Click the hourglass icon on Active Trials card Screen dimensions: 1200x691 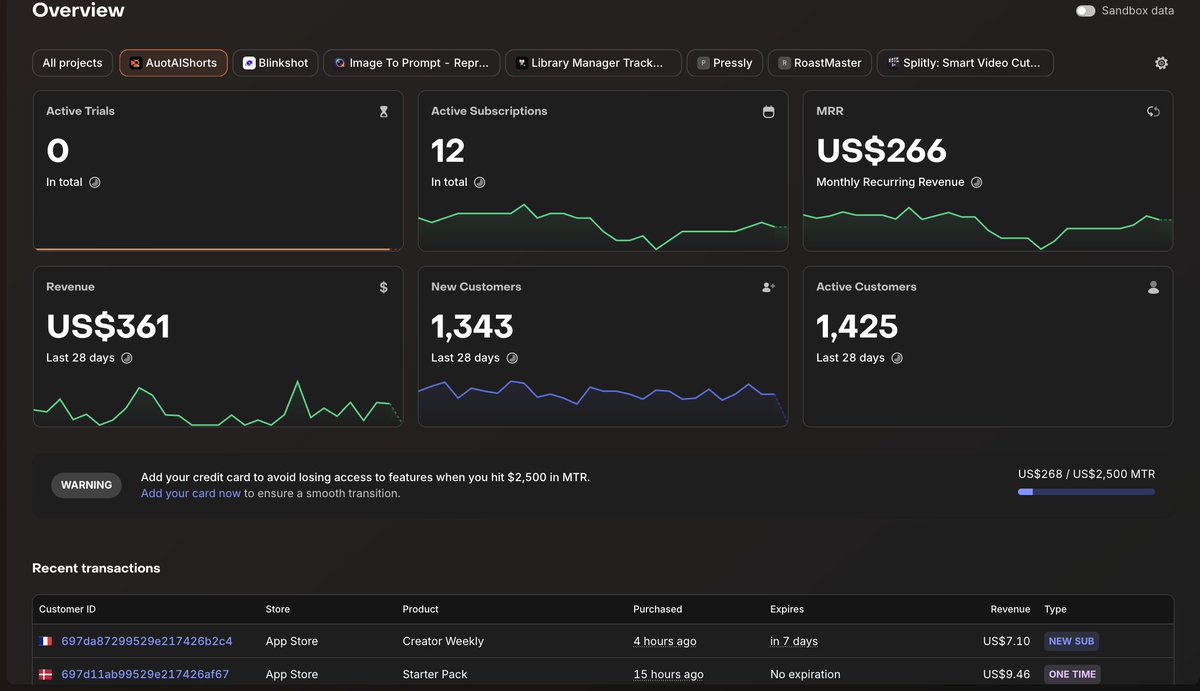[x=383, y=112]
